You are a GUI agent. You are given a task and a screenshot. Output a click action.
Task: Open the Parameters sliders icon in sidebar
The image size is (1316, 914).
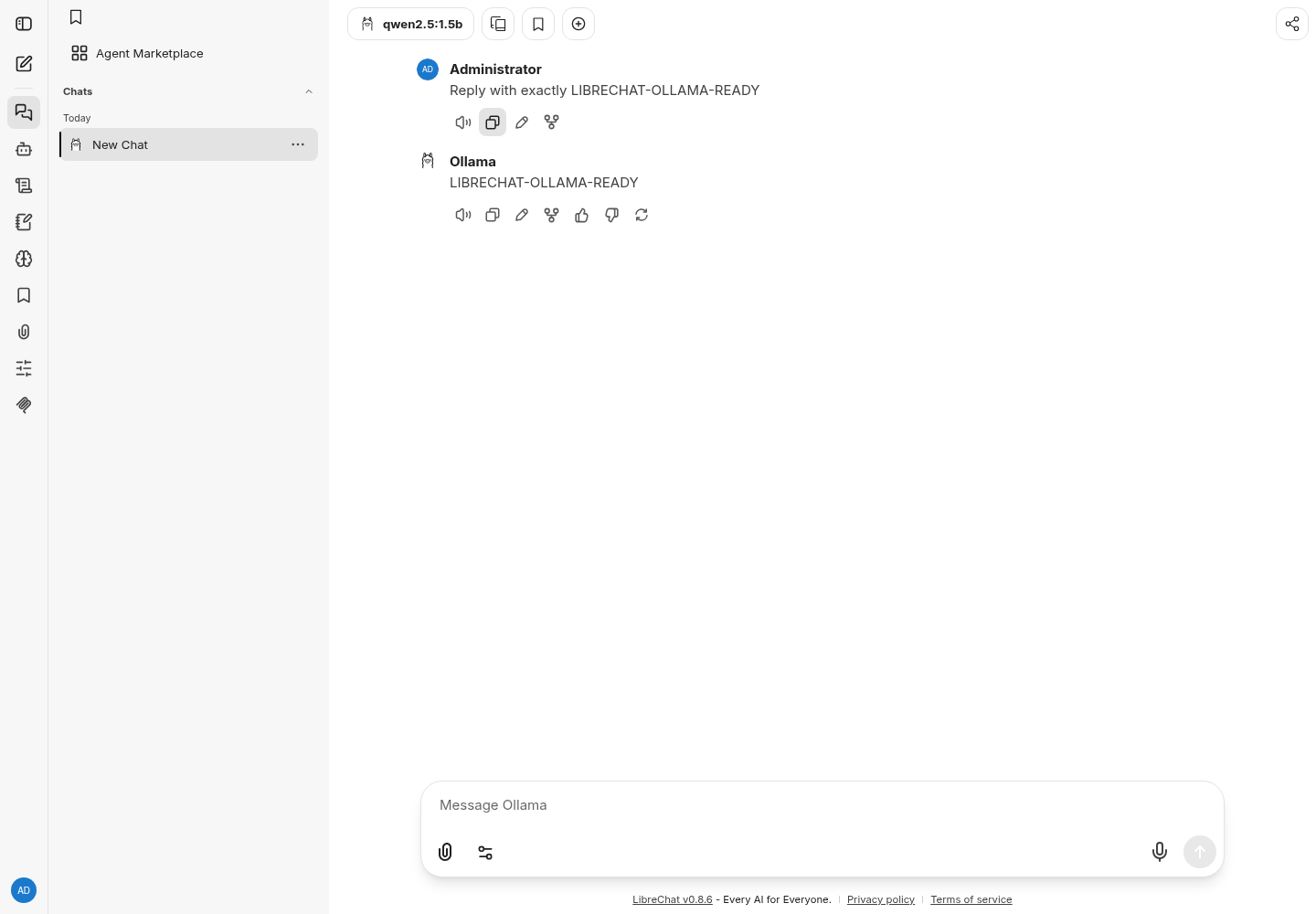(24, 368)
